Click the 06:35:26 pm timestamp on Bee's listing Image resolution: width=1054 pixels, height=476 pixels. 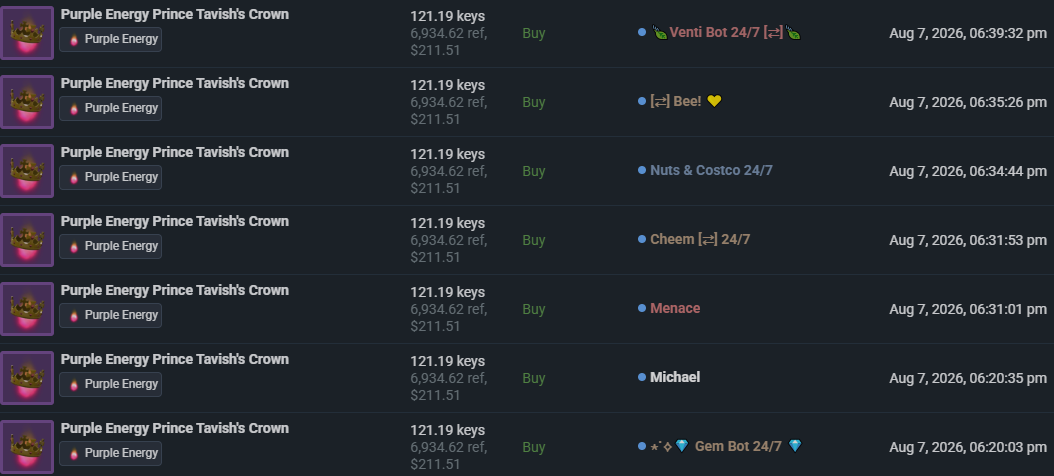[968, 102]
